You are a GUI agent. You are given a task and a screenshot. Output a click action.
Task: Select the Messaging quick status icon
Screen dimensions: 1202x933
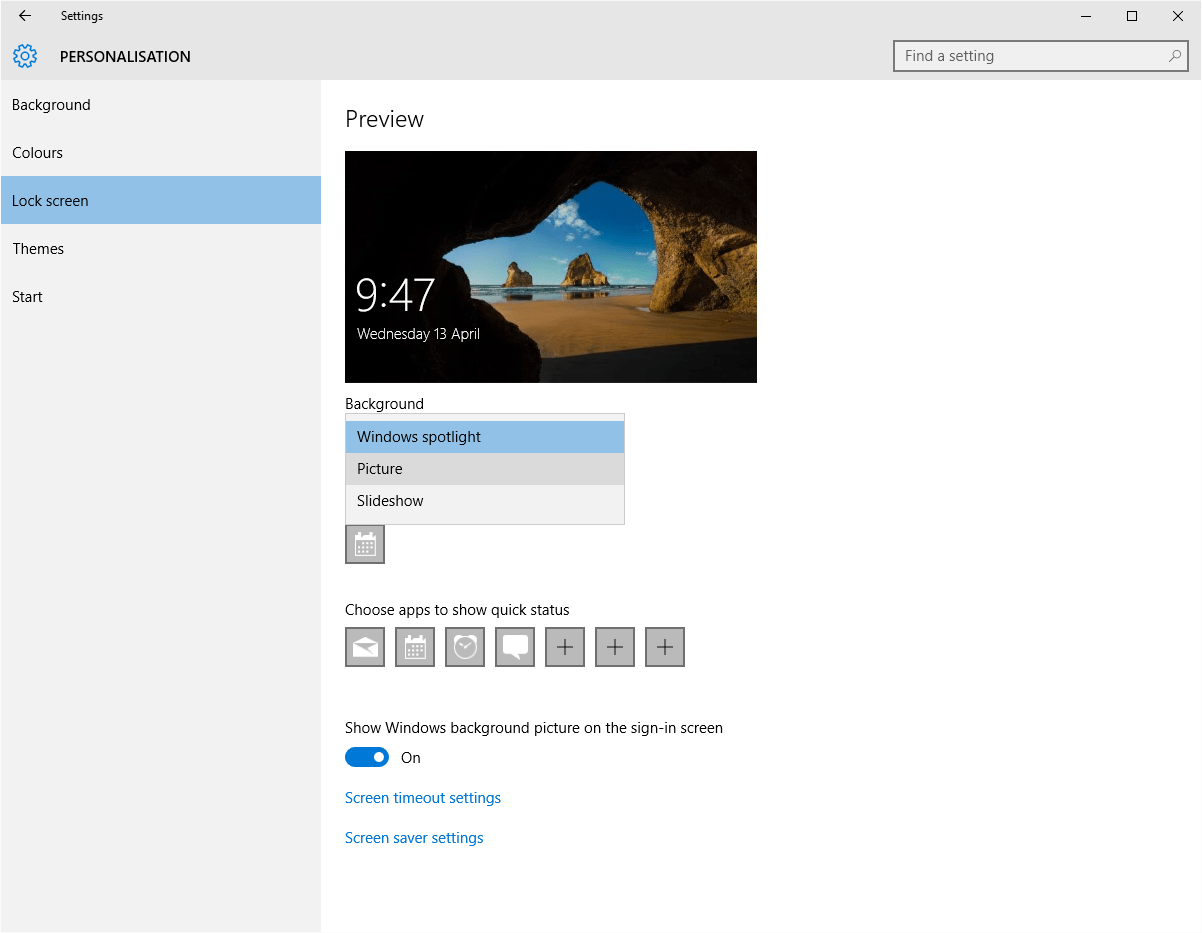[515, 647]
